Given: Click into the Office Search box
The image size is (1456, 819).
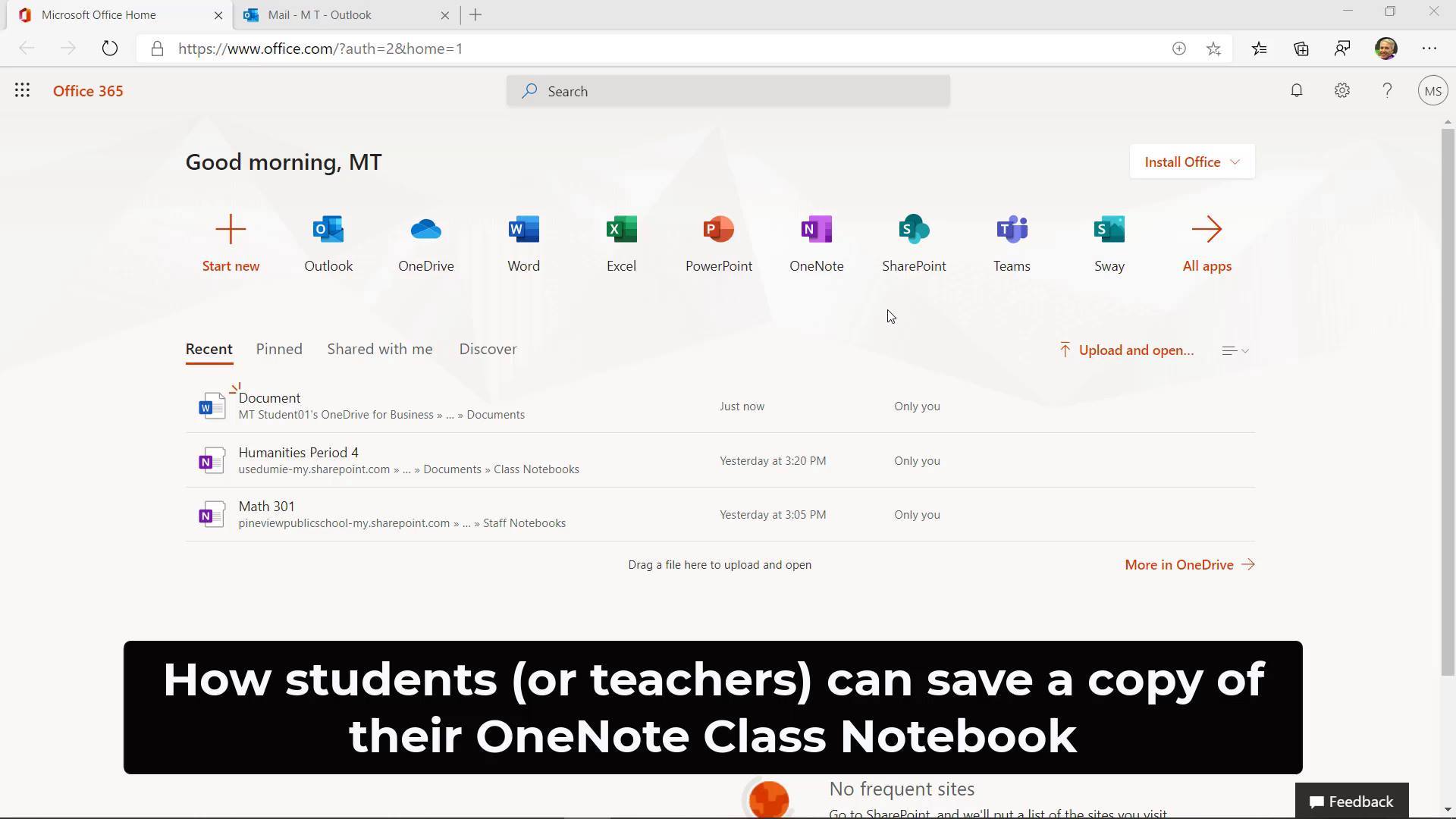Looking at the screenshot, I should tap(728, 91).
